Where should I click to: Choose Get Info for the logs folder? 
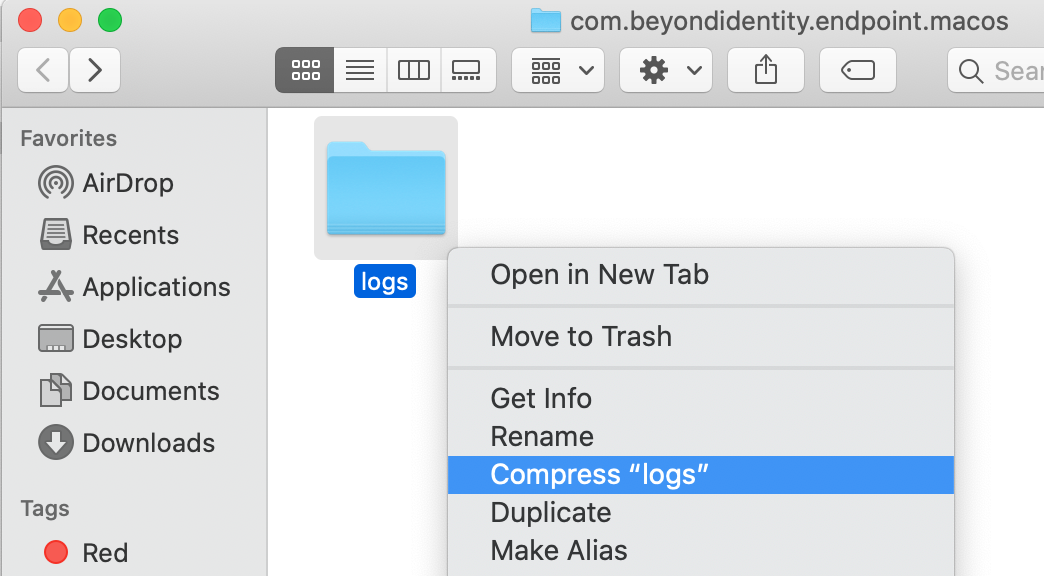tap(541, 399)
